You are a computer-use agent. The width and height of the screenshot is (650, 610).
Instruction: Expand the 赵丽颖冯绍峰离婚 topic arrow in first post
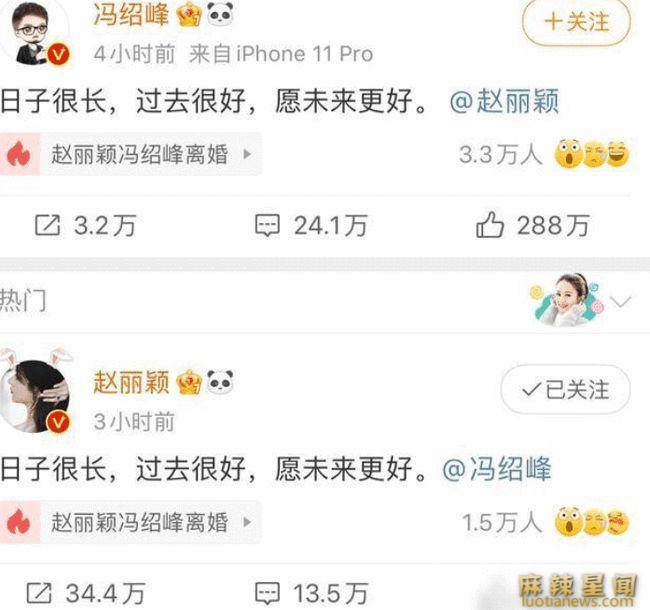pos(247,154)
